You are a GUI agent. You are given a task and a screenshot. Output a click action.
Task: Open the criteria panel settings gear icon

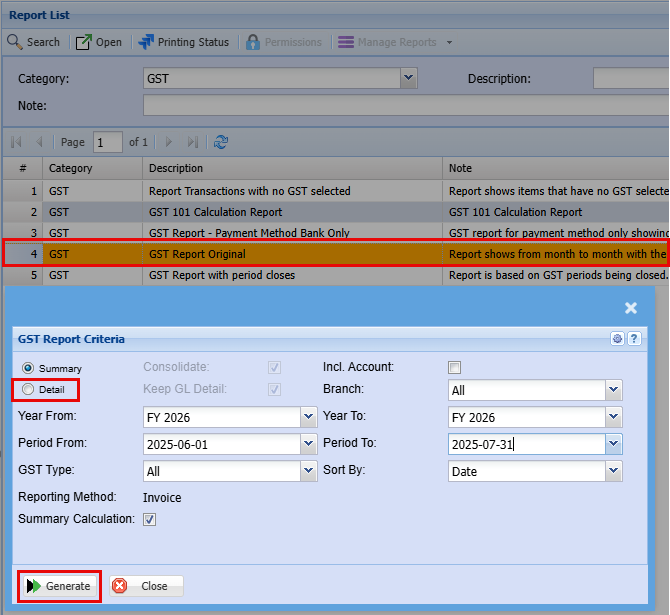(x=618, y=339)
